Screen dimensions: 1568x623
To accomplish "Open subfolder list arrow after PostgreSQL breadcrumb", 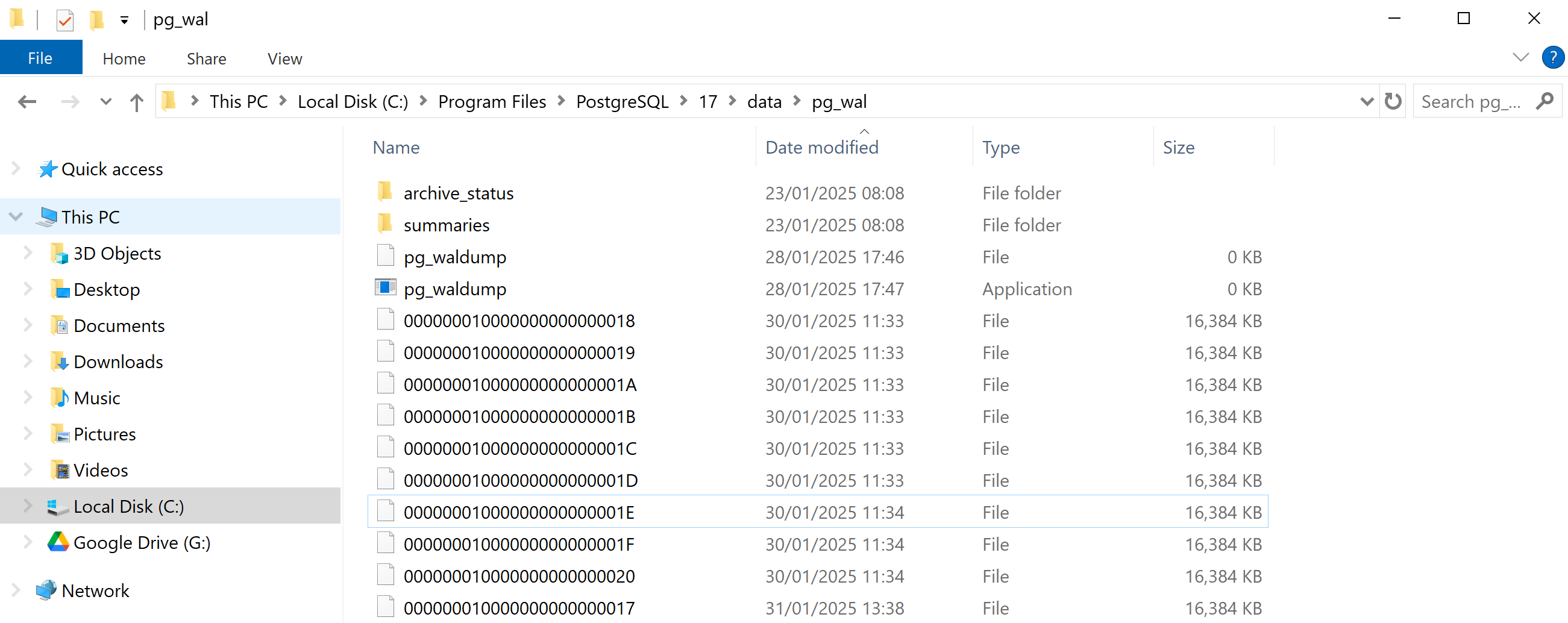I will click(x=683, y=101).
